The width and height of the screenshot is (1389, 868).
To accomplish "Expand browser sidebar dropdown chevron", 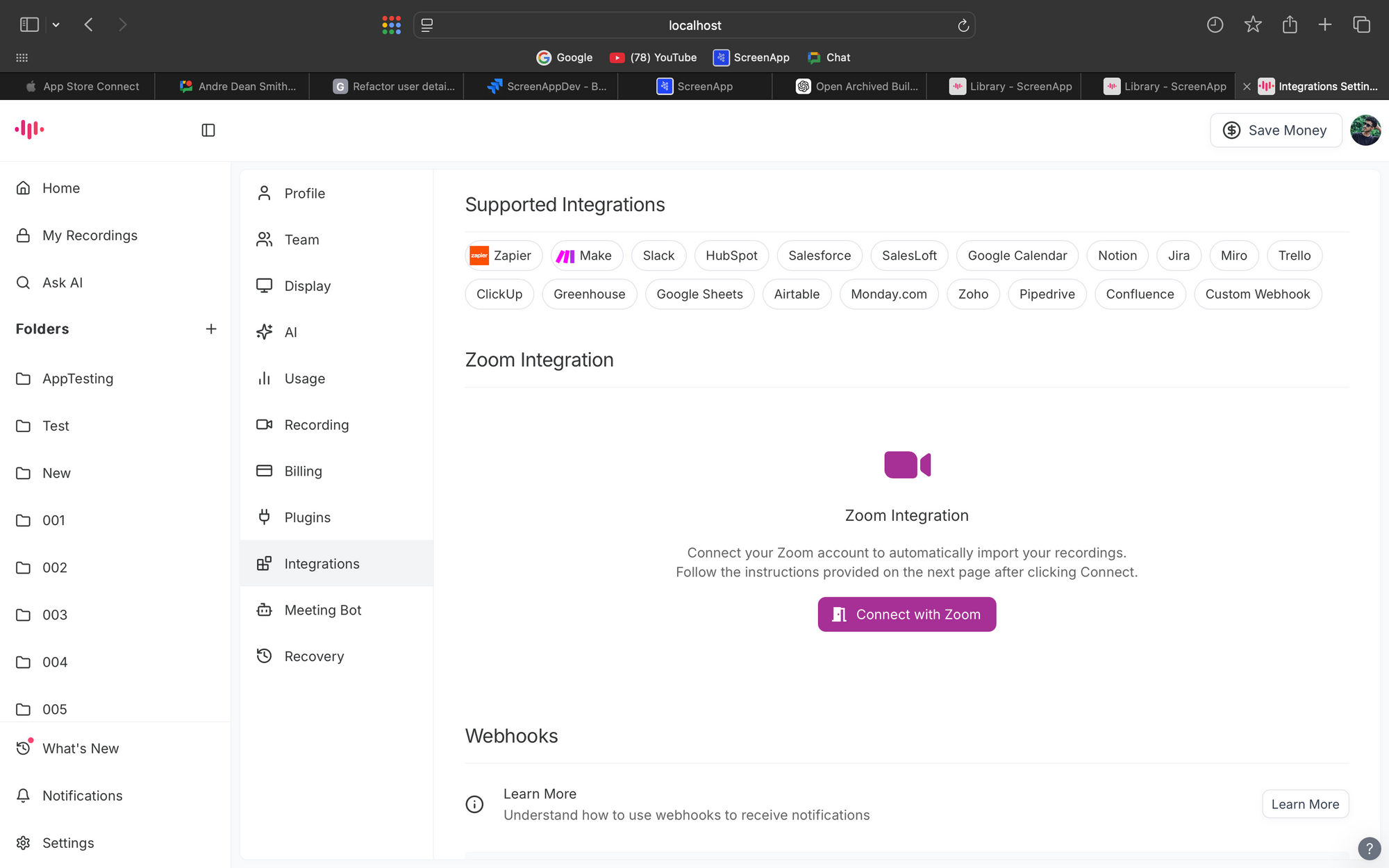I will (x=56, y=25).
